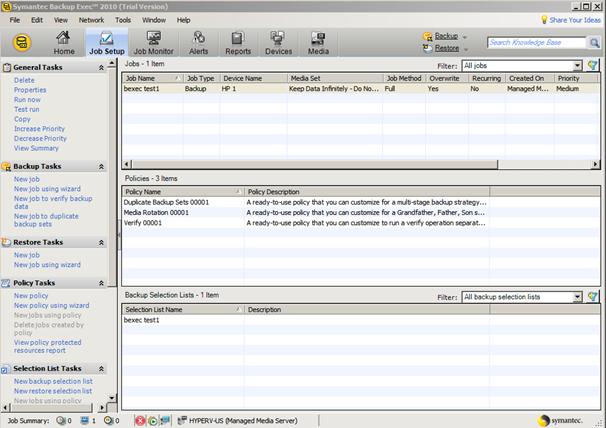Collapse the Backup Tasks section
The height and width of the screenshot is (428, 606).
[x=101, y=167]
